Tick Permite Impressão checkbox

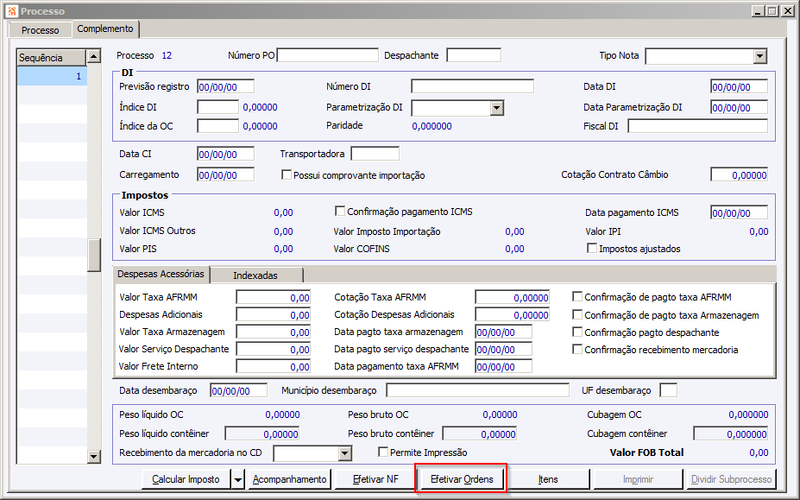pos(383,452)
